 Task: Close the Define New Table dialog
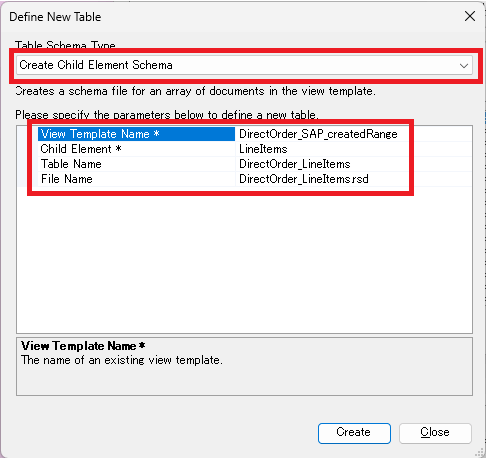tap(470, 16)
